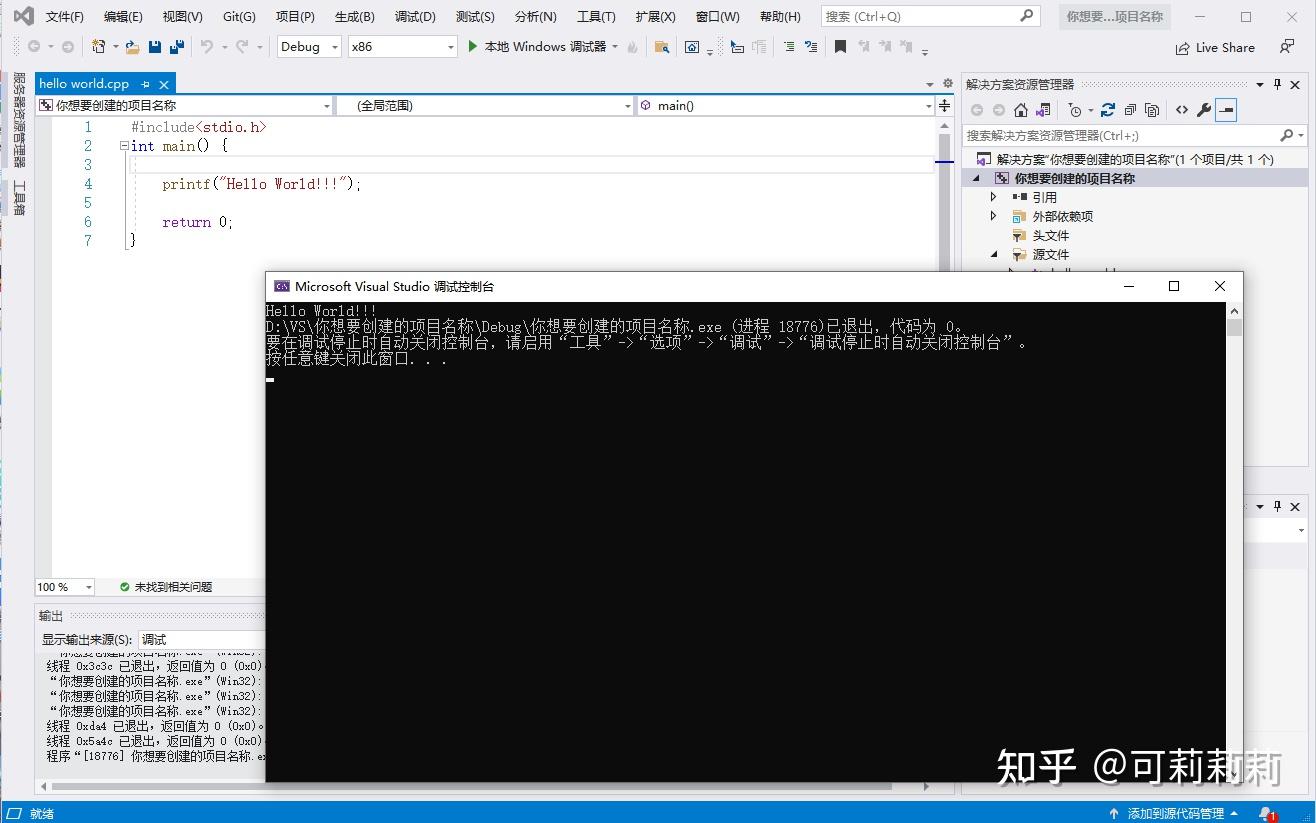Pin the hello world.cpp tab
The image size is (1316, 823).
[x=145, y=84]
